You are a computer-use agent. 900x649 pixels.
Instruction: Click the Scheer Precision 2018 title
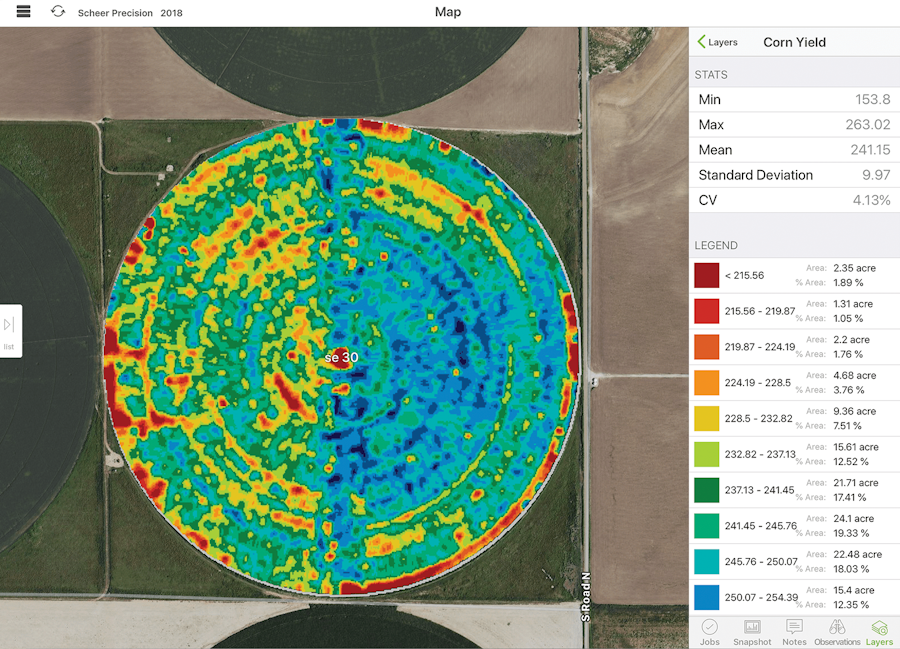point(130,13)
